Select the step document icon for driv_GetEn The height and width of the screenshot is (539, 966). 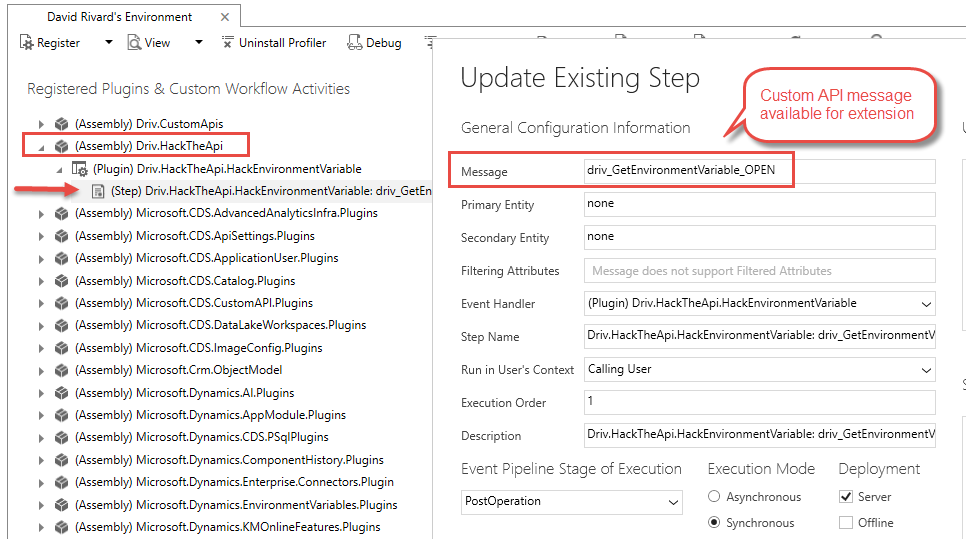click(97, 192)
